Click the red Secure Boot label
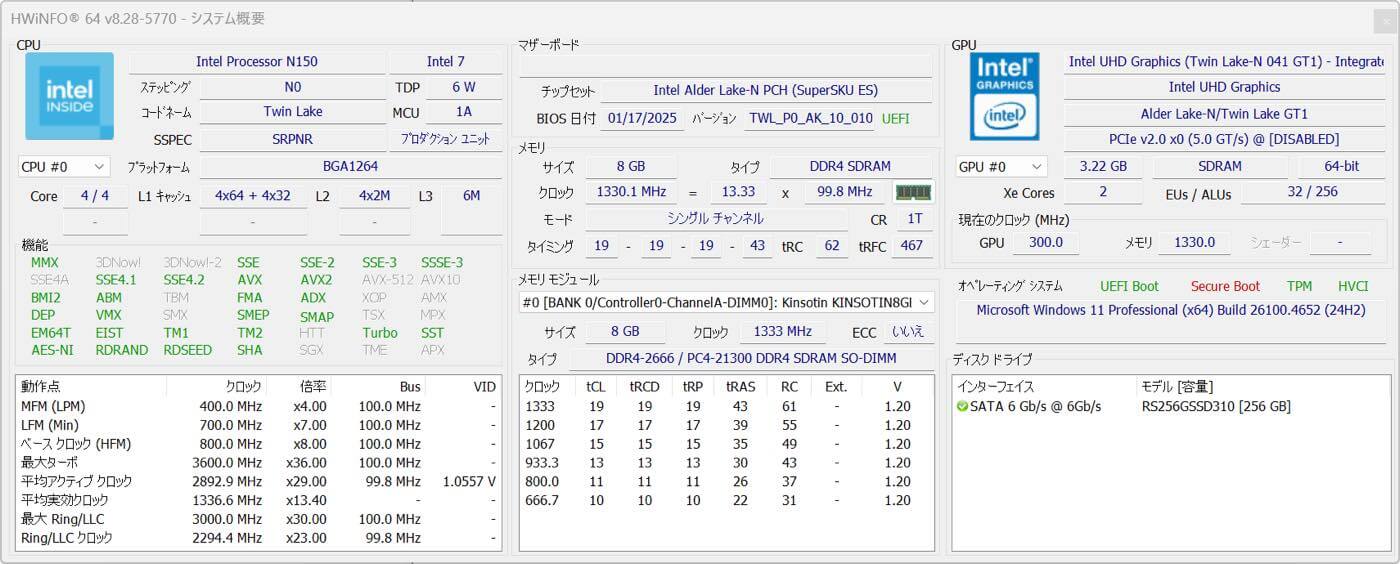Viewport: 1400px width, 564px height. point(1225,286)
